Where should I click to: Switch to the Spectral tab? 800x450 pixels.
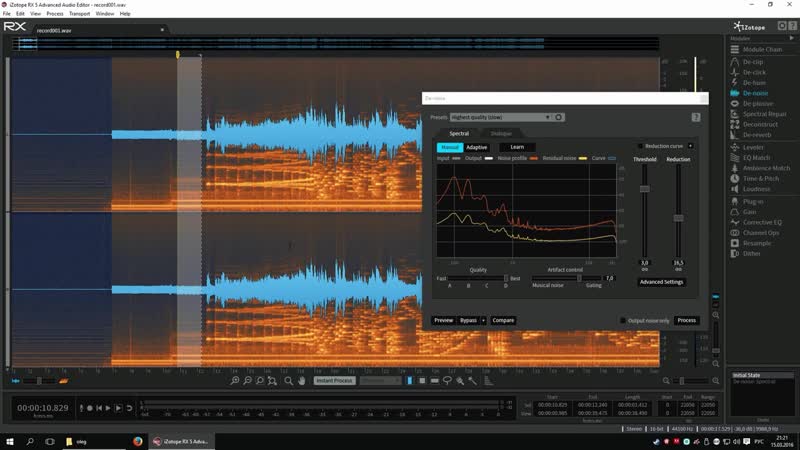pyautogui.click(x=459, y=133)
